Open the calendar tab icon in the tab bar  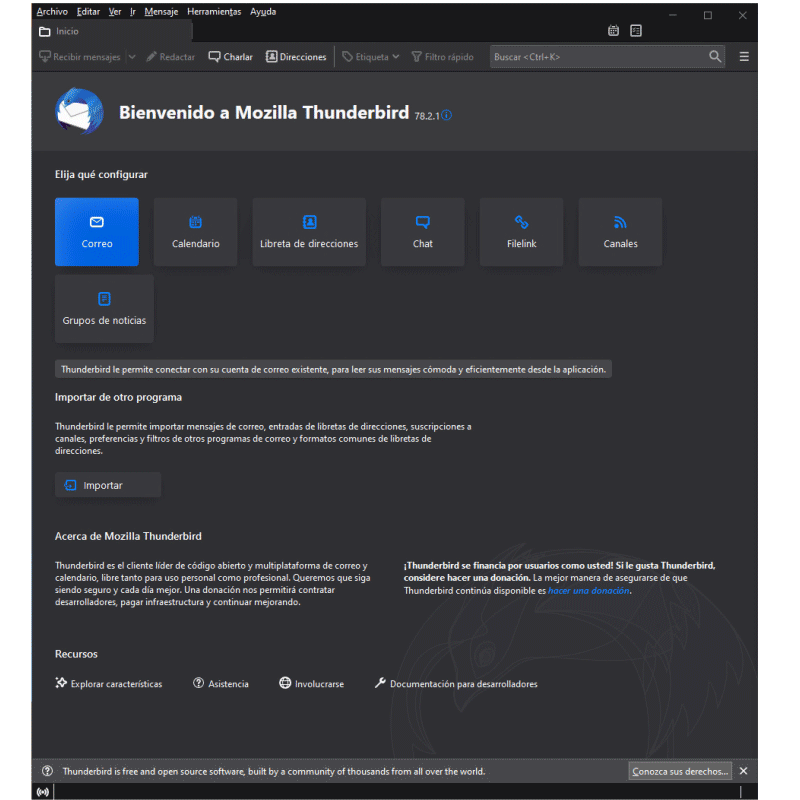tap(613, 31)
